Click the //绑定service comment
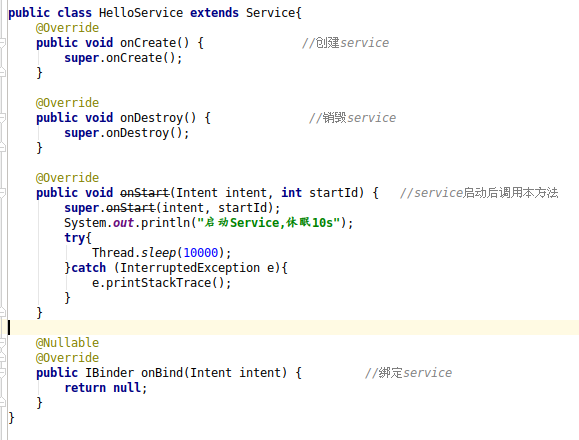 (408, 373)
